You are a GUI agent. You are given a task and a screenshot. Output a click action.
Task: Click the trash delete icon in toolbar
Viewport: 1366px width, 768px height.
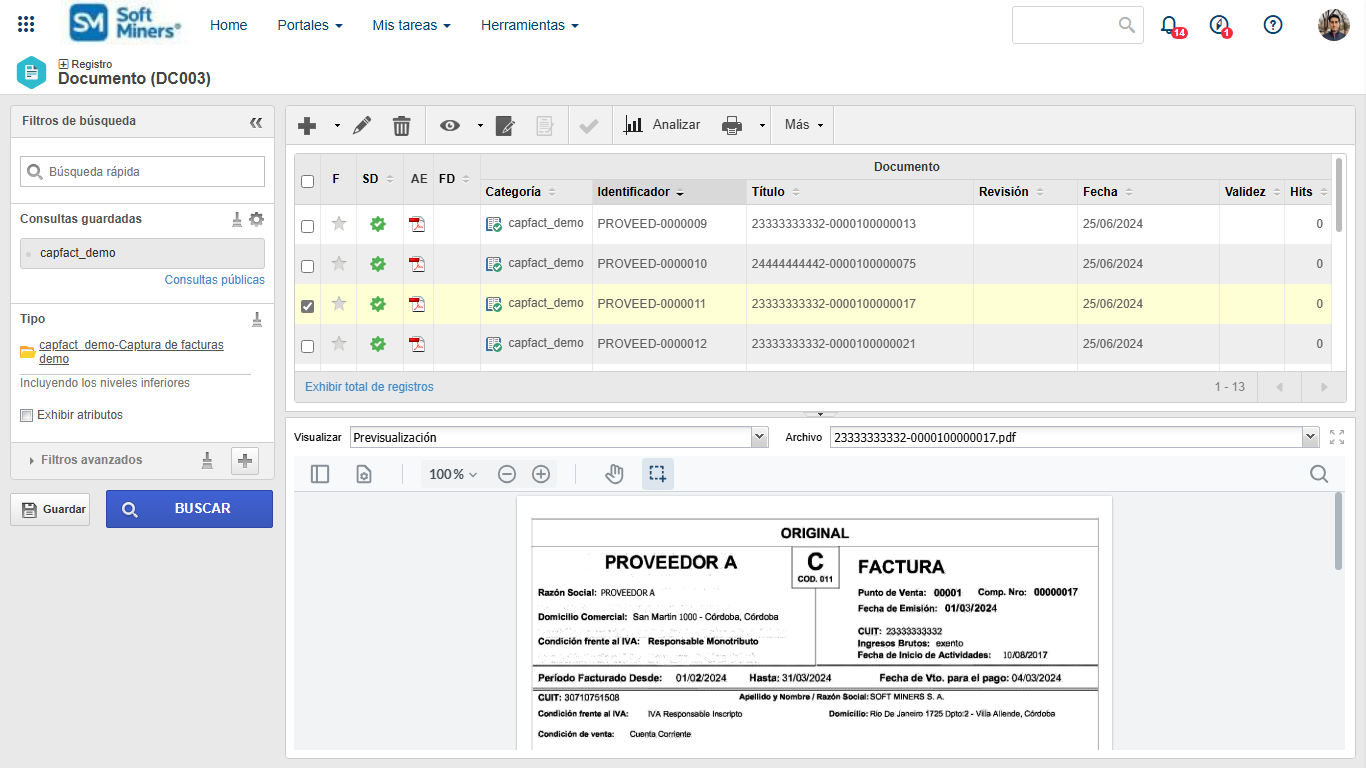[401, 125]
